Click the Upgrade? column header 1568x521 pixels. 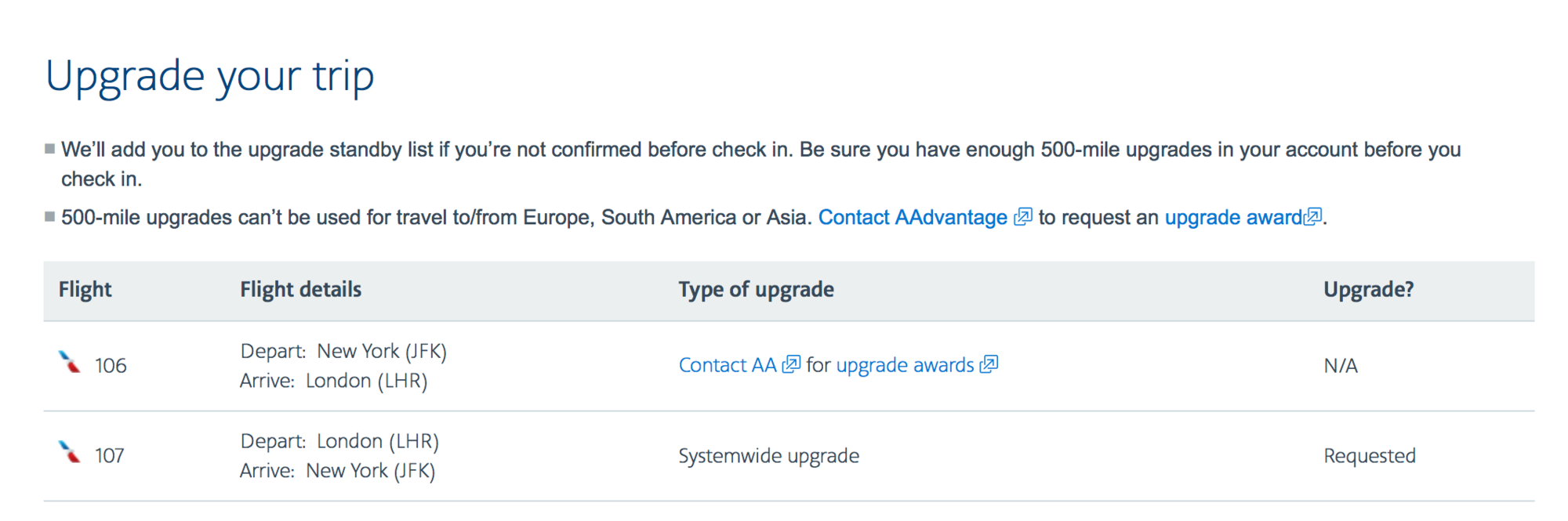coord(1368,290)
